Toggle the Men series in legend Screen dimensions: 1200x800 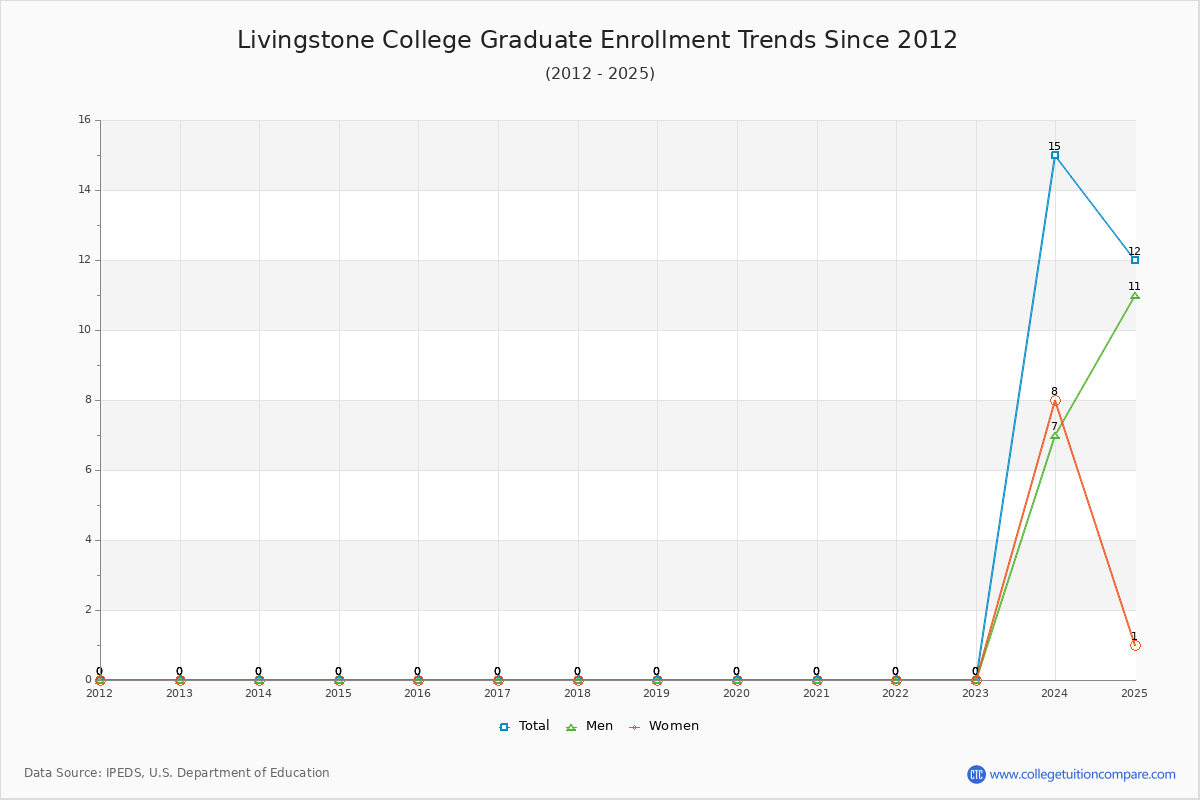pos(589,726)
